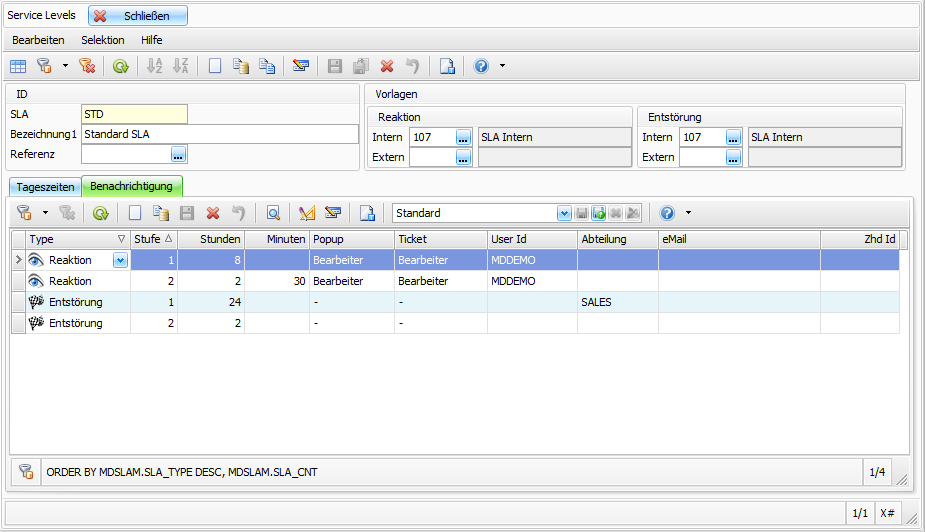Click the green refresh icon in main toolbar

(x=120, y=66)
